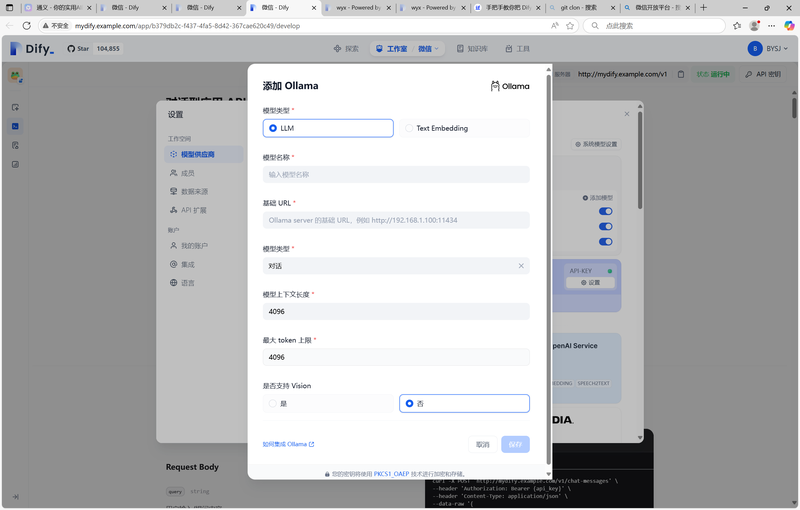Viewport: 800px width, 510px height.
Task: Expand the 微信 app dropdown
Action: tap(429, 48)
